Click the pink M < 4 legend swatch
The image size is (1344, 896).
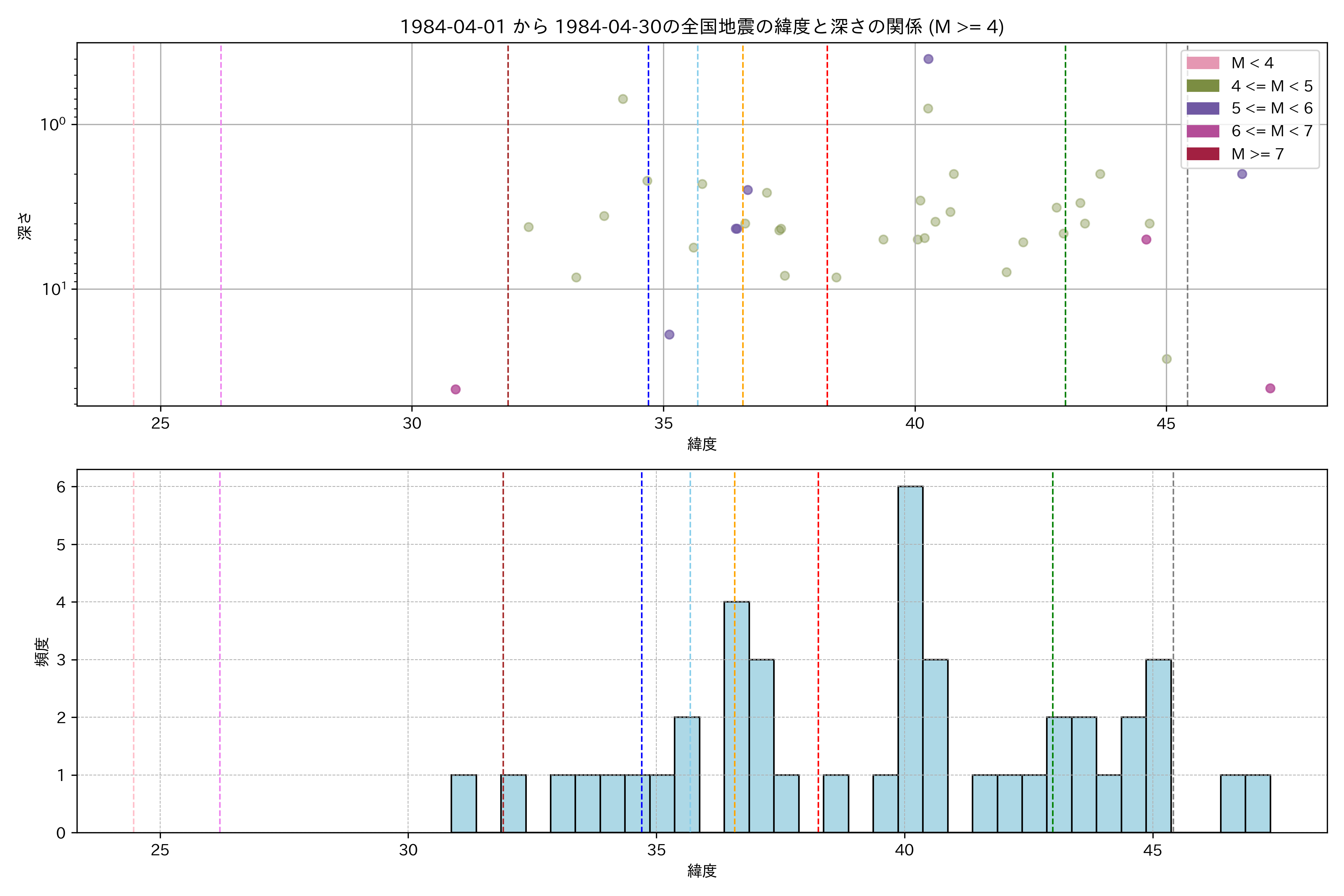coord(1202,63)
